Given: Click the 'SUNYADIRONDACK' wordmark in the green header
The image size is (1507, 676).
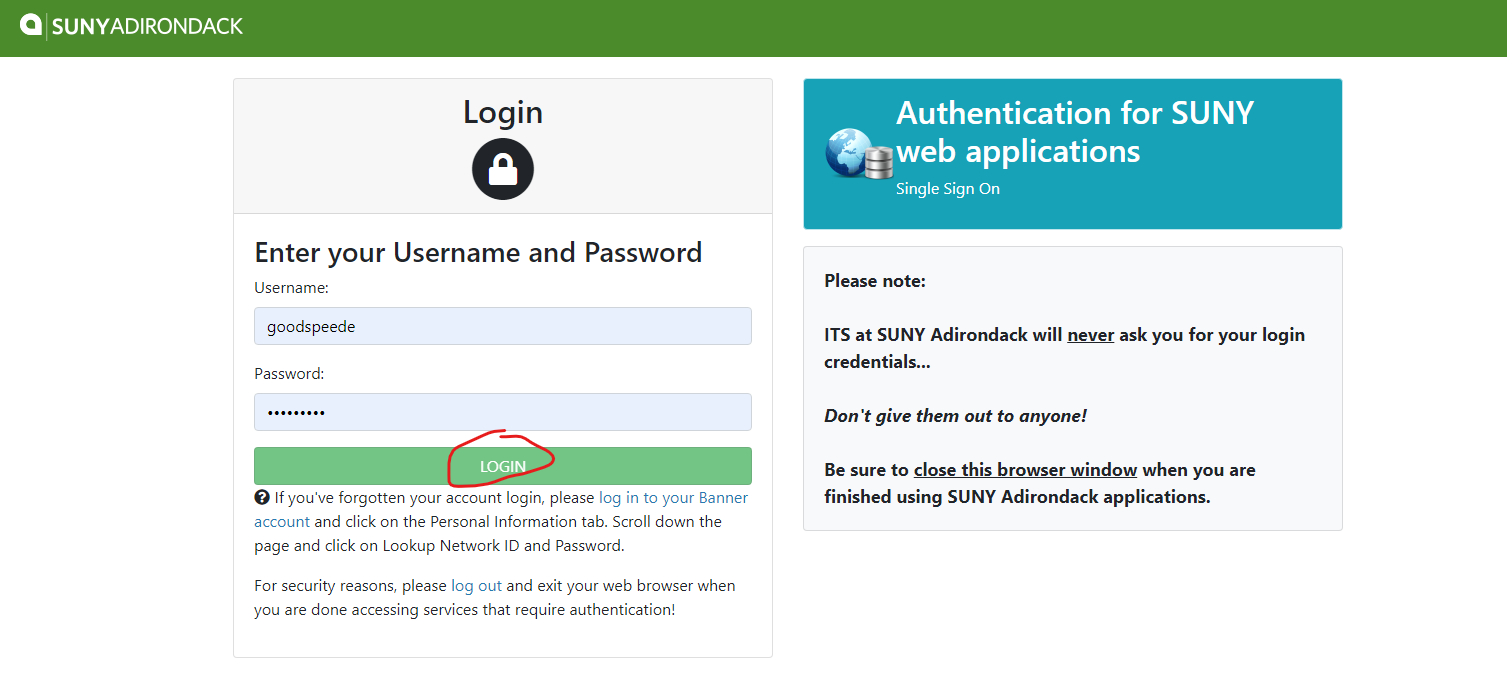Looking at the screenshot, I should tap(147, 26).
